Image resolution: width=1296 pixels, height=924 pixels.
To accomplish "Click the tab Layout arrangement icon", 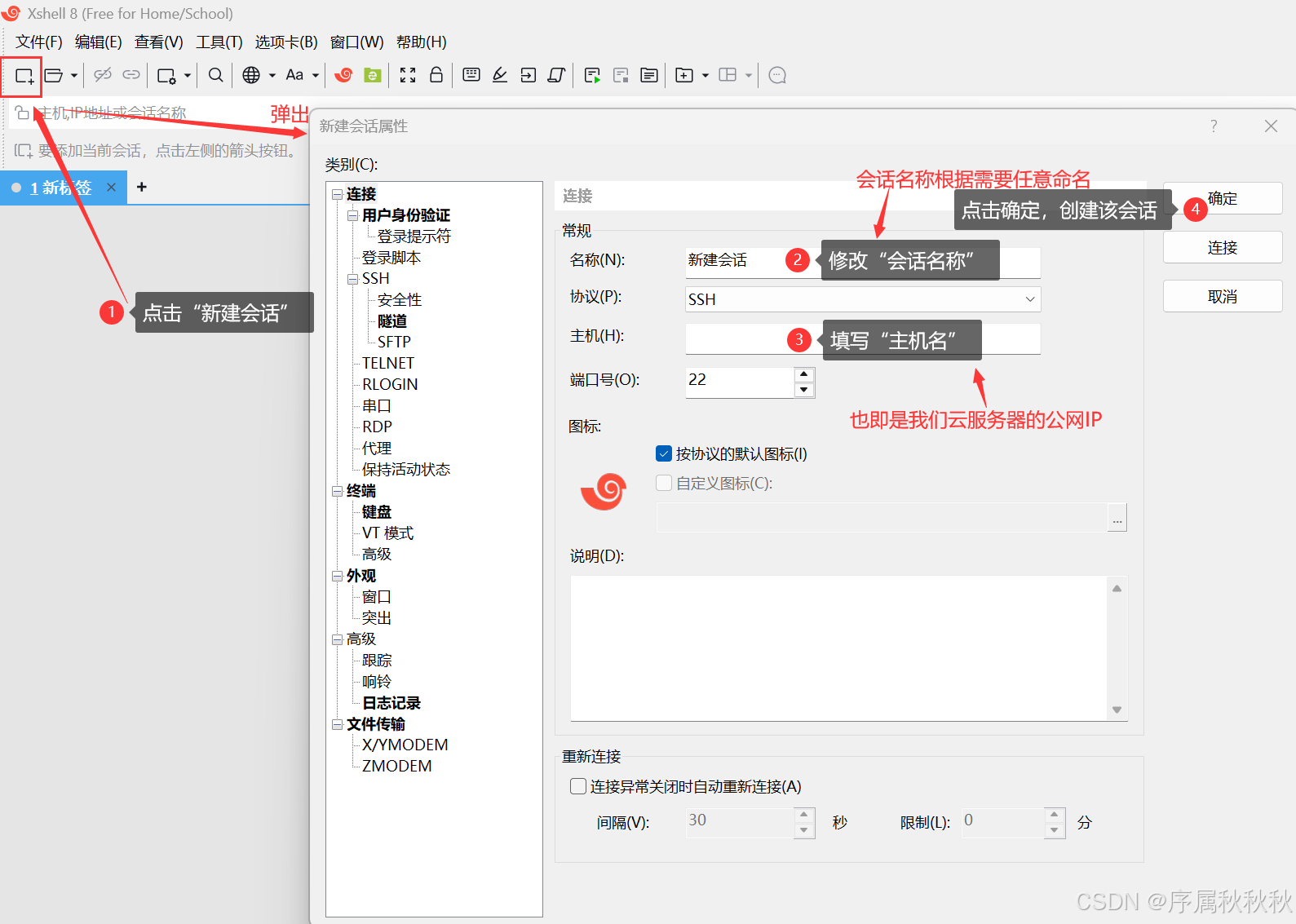I will point(728,75).
